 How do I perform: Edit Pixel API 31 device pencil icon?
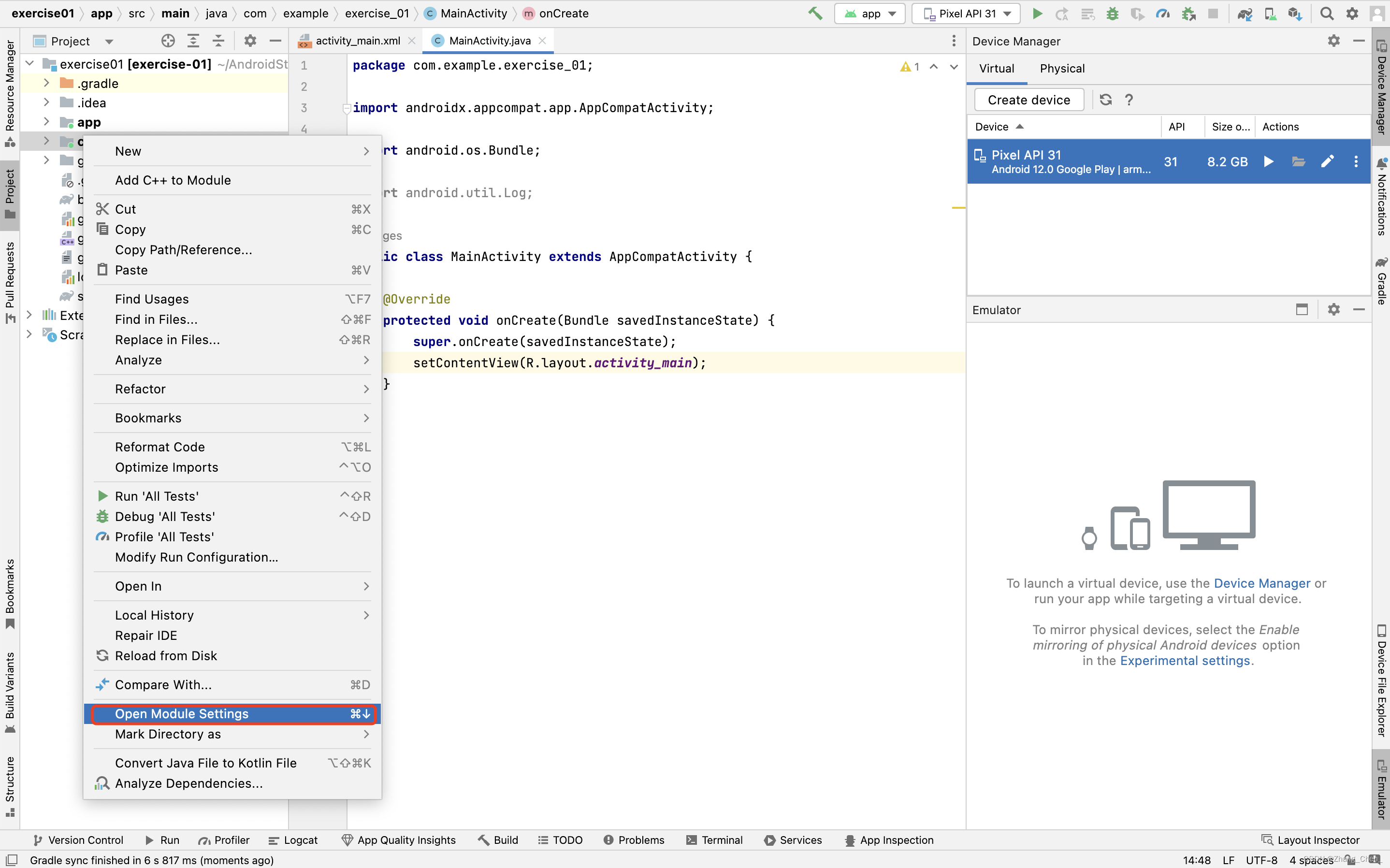click(x=1328, y=161)
